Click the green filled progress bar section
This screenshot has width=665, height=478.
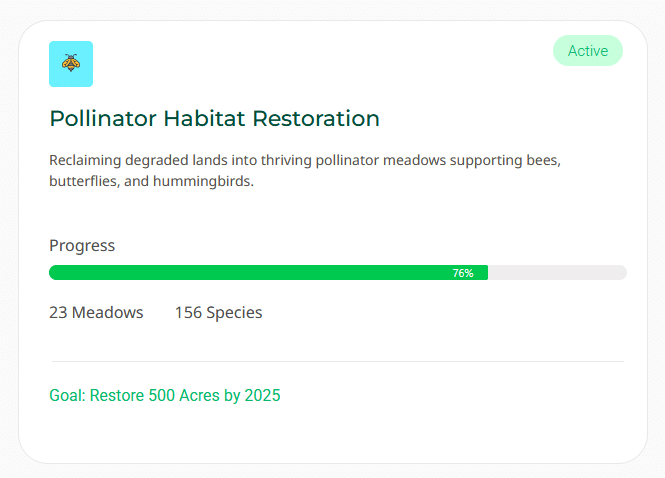pos(250,273)
